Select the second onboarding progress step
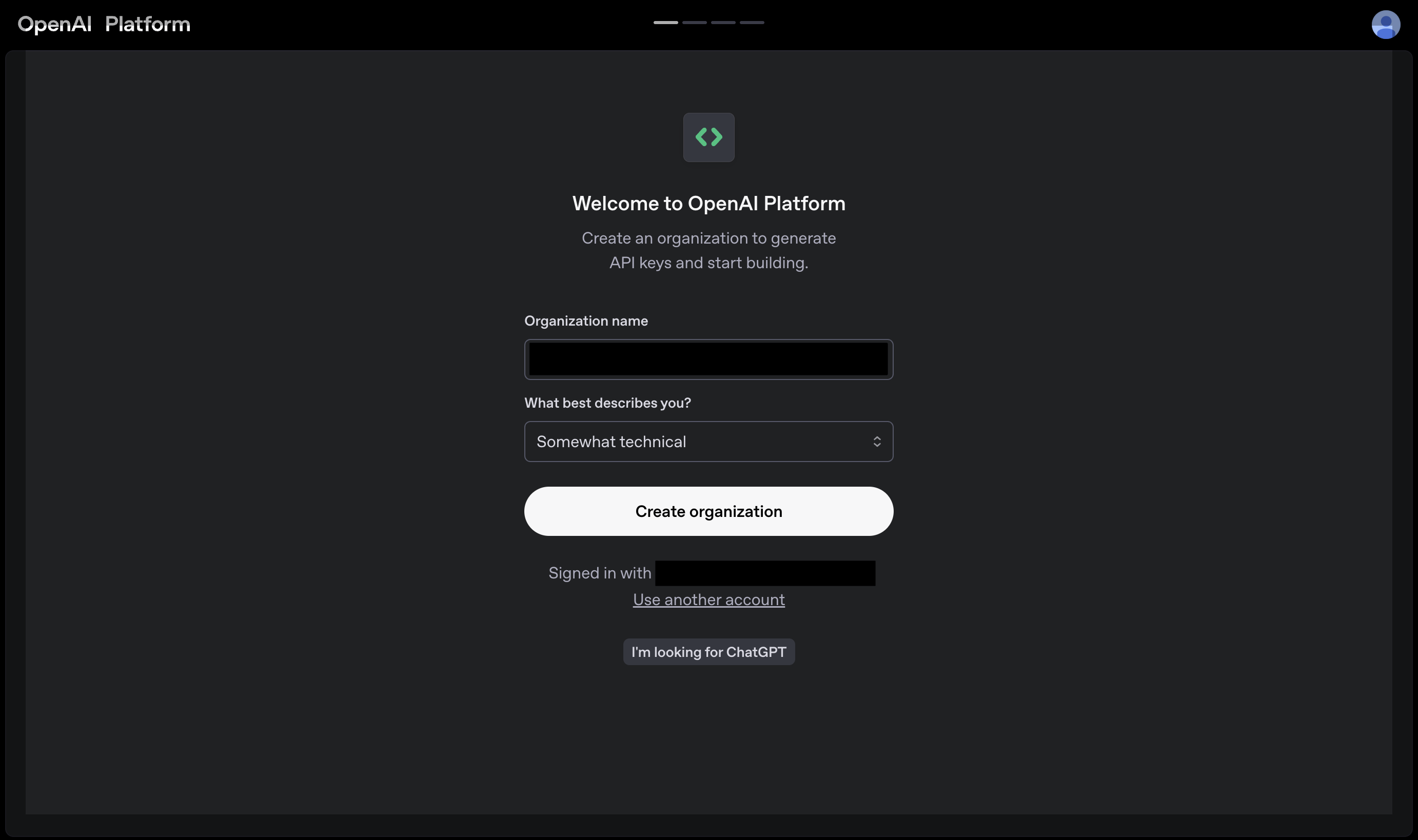The image size is (1418, 840). [x=694, y=23]
